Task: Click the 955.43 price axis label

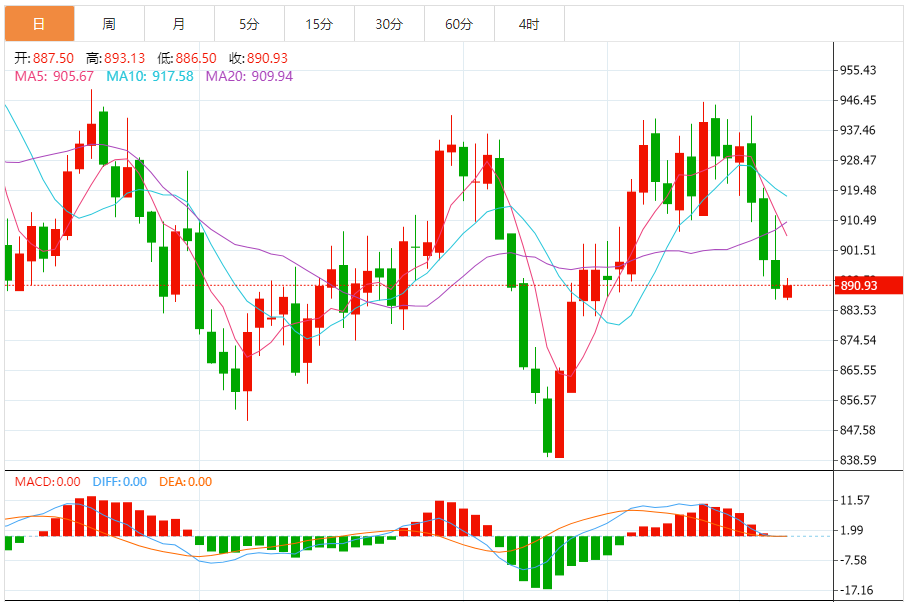Action: pyautogui.click(x=858, y=70)
